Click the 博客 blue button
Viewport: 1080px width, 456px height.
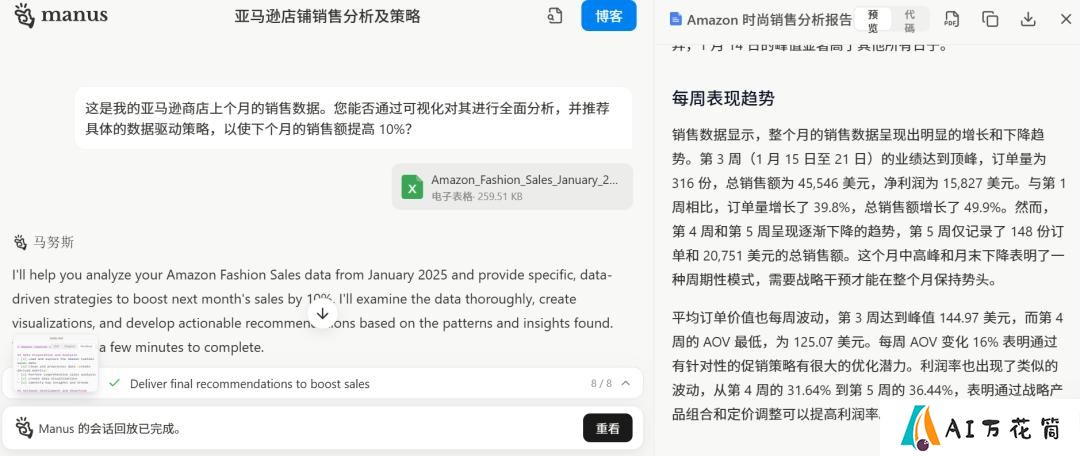click(x=608, y=16)
